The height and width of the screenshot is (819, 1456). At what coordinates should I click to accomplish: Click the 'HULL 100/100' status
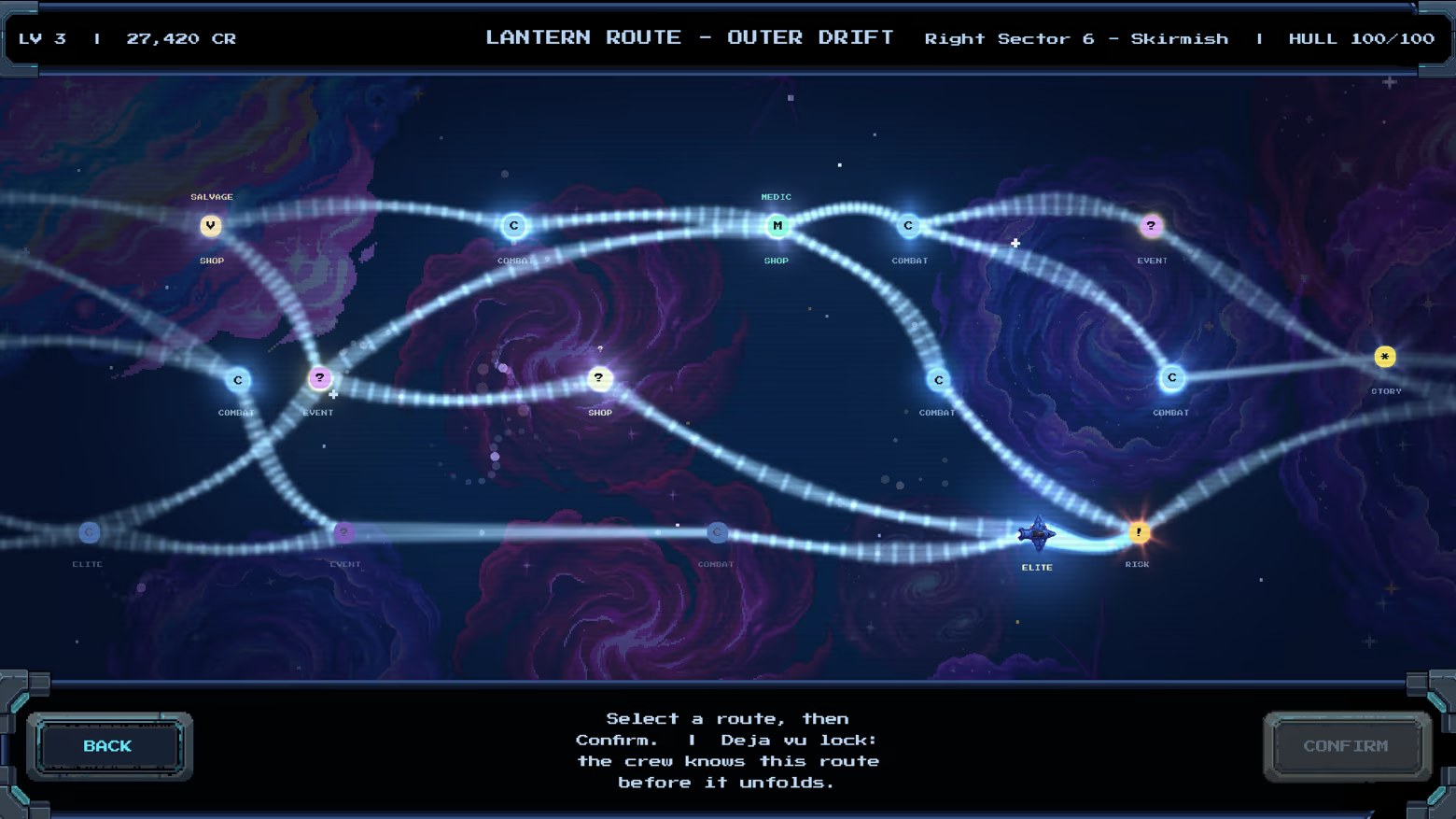(x=1361, y=38)
